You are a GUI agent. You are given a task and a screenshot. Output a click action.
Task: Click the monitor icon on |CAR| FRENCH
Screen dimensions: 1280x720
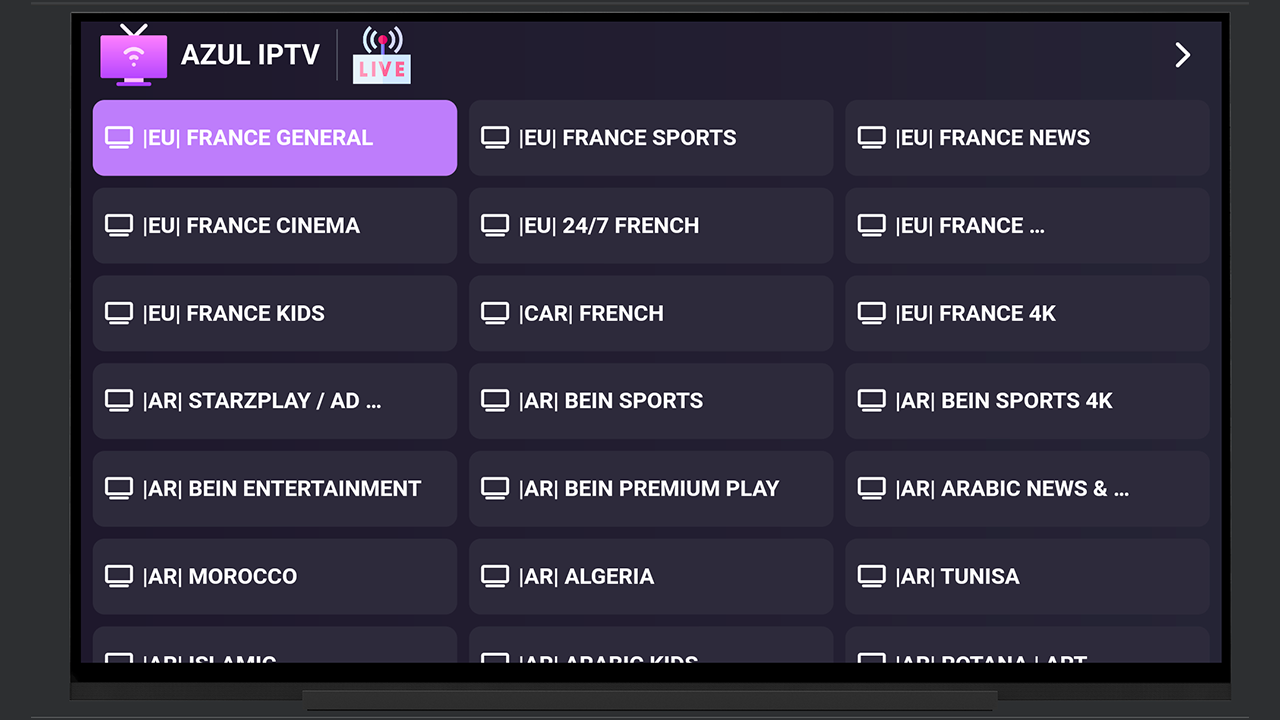coord(495,313)
